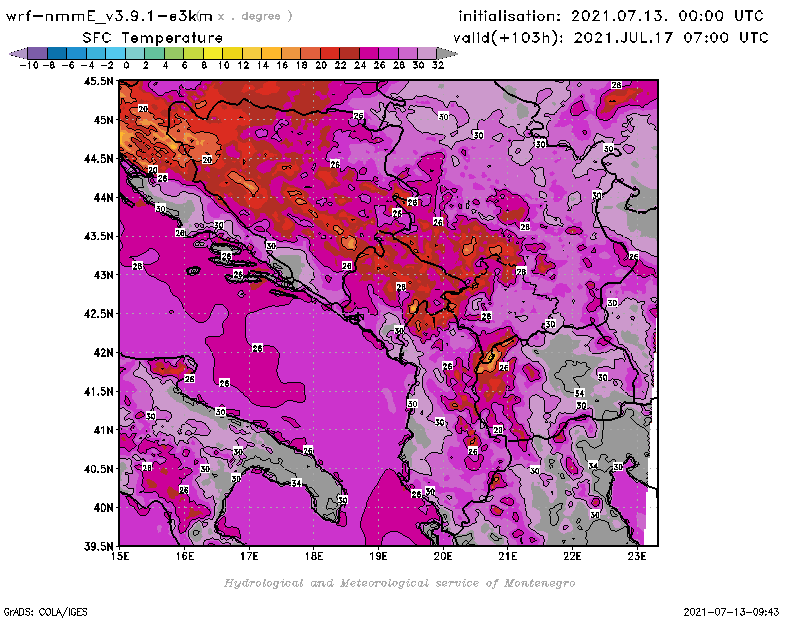
Task: Click the "15E" longitude axis label
Action: (120, 556)
